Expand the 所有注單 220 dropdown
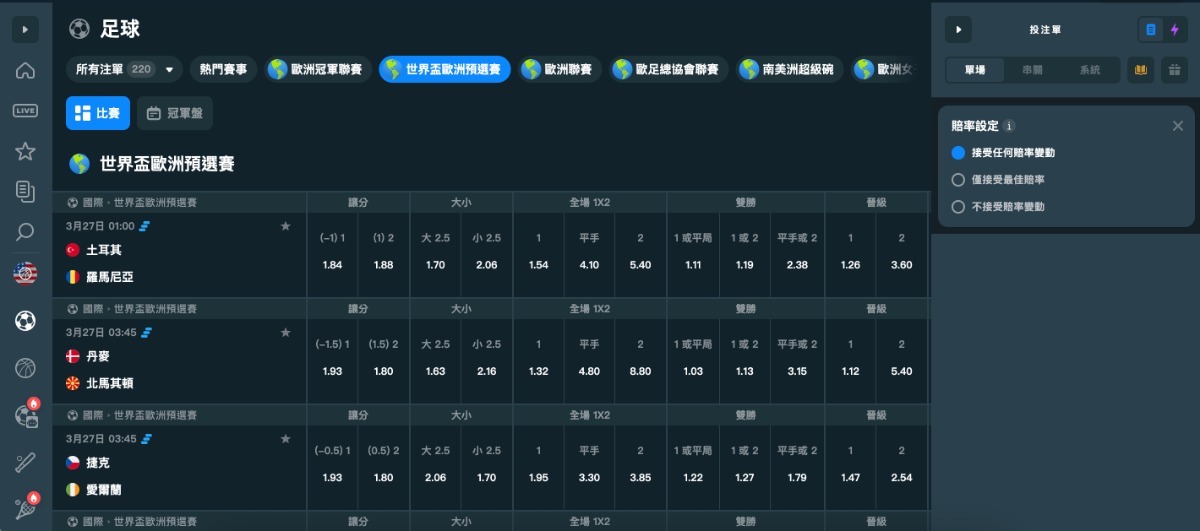1200x531 pixels. tap(169, 70)
